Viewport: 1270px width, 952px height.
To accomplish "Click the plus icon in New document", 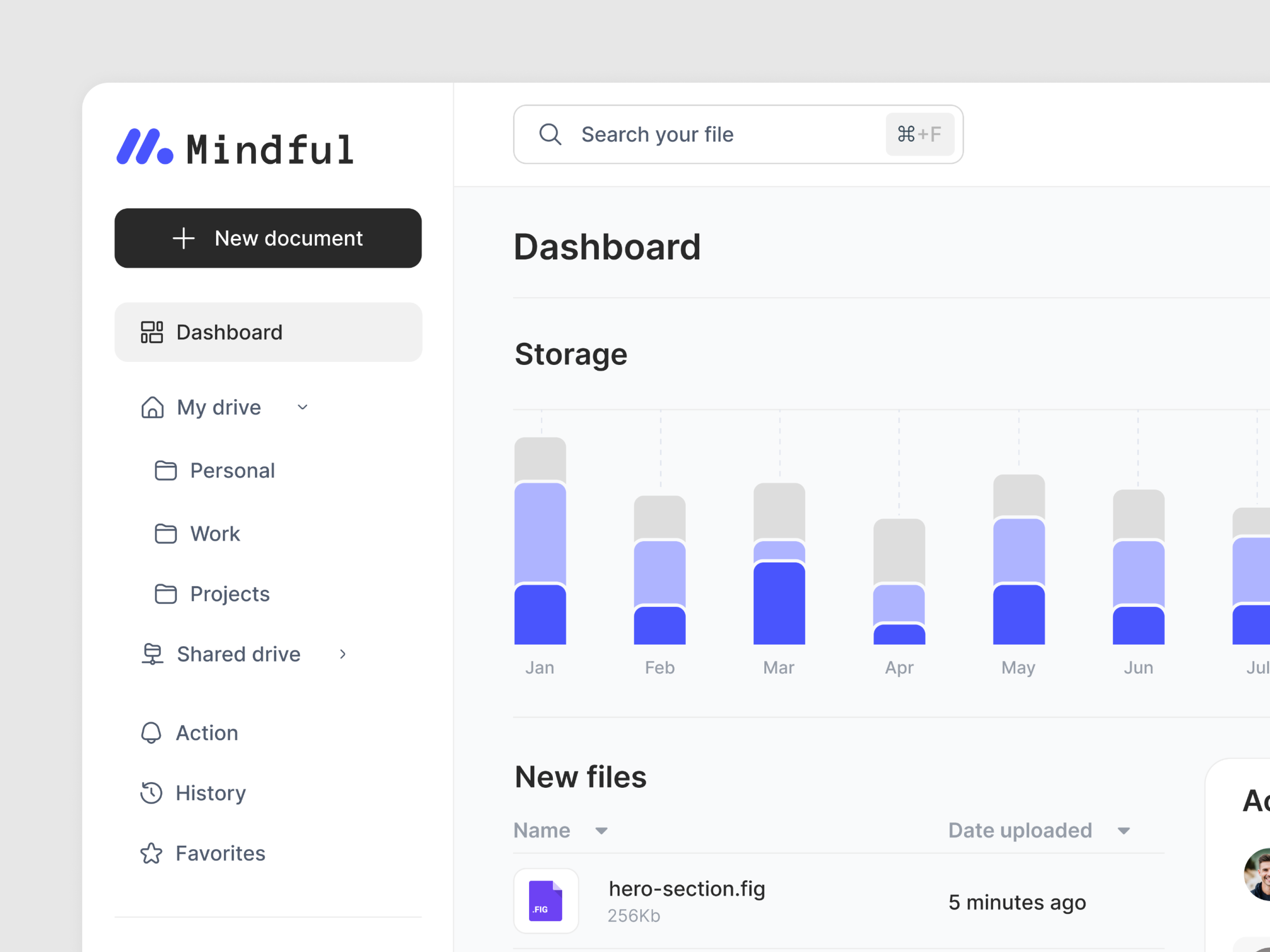I will (184, 238).
